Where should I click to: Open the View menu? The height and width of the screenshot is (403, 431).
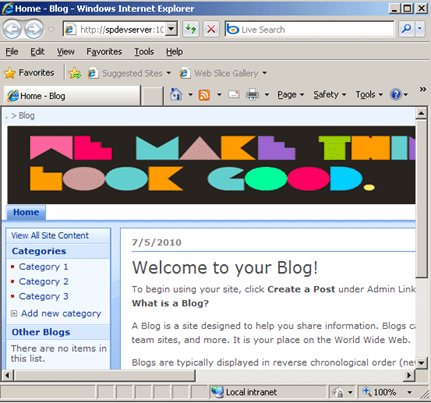coord(65,52)
